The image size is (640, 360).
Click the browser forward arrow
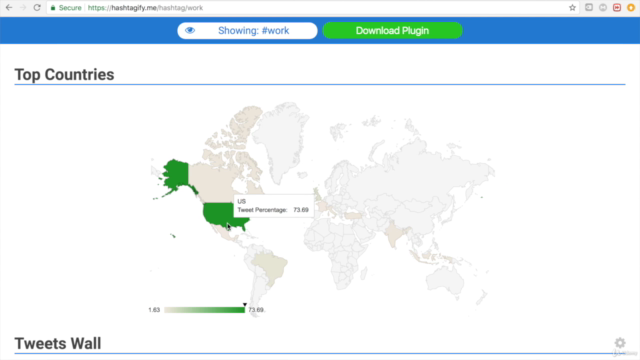22,8
